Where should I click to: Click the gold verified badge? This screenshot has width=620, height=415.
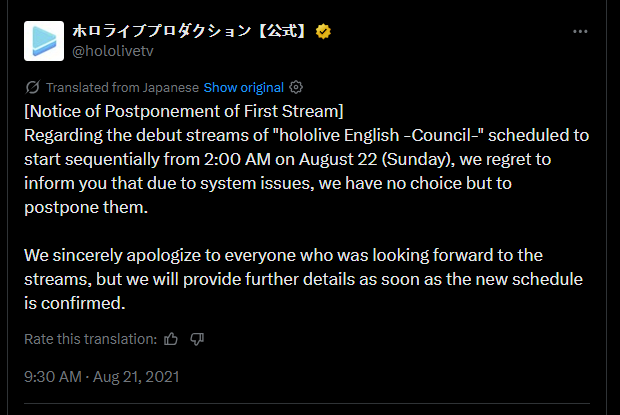(x=323, y=31)
